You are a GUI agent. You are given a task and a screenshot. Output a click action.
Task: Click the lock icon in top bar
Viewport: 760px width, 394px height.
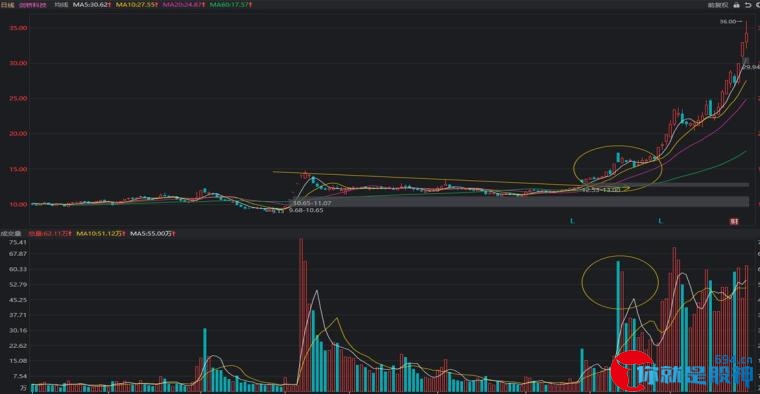click(737, 5)
